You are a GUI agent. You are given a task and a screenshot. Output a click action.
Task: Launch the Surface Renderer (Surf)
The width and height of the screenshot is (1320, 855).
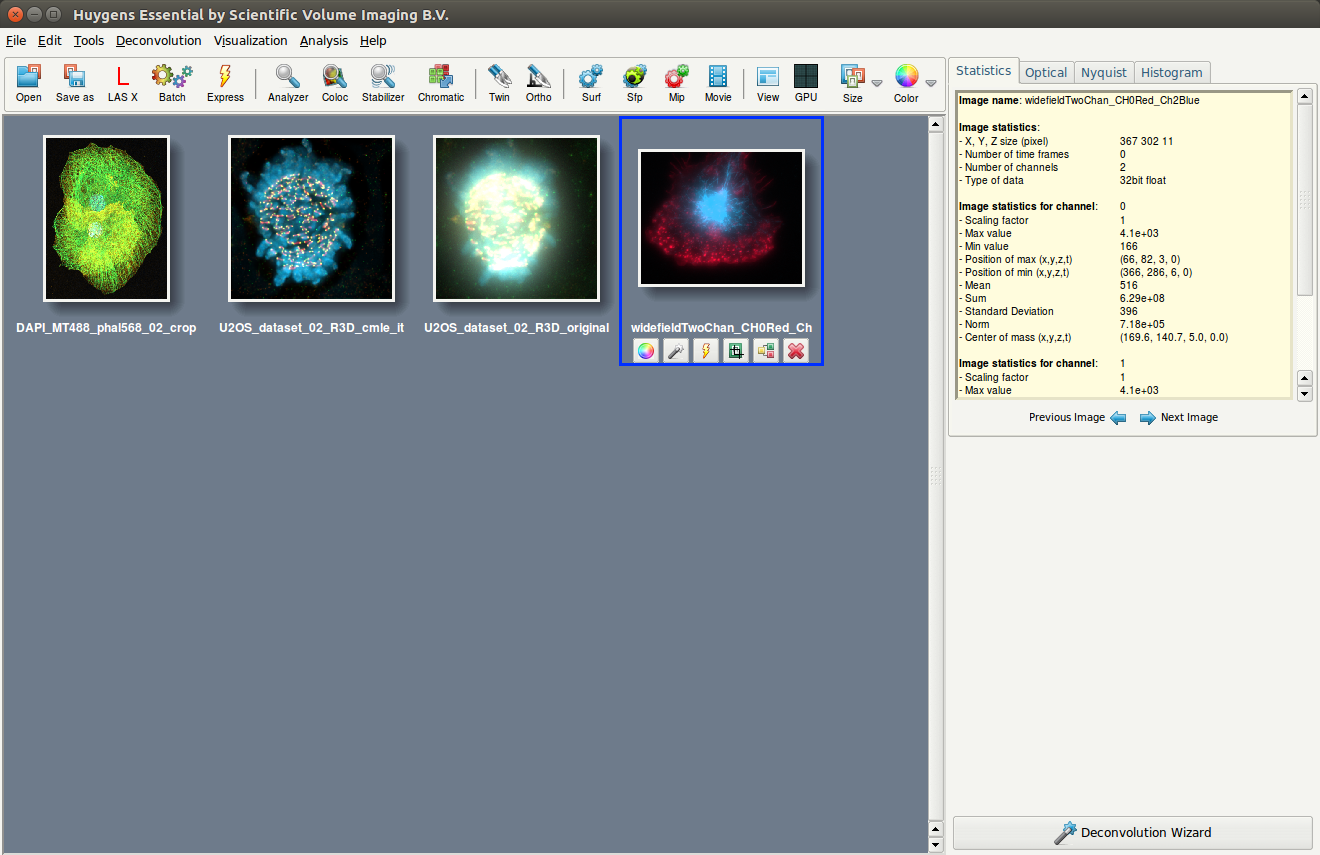point(591,83)
